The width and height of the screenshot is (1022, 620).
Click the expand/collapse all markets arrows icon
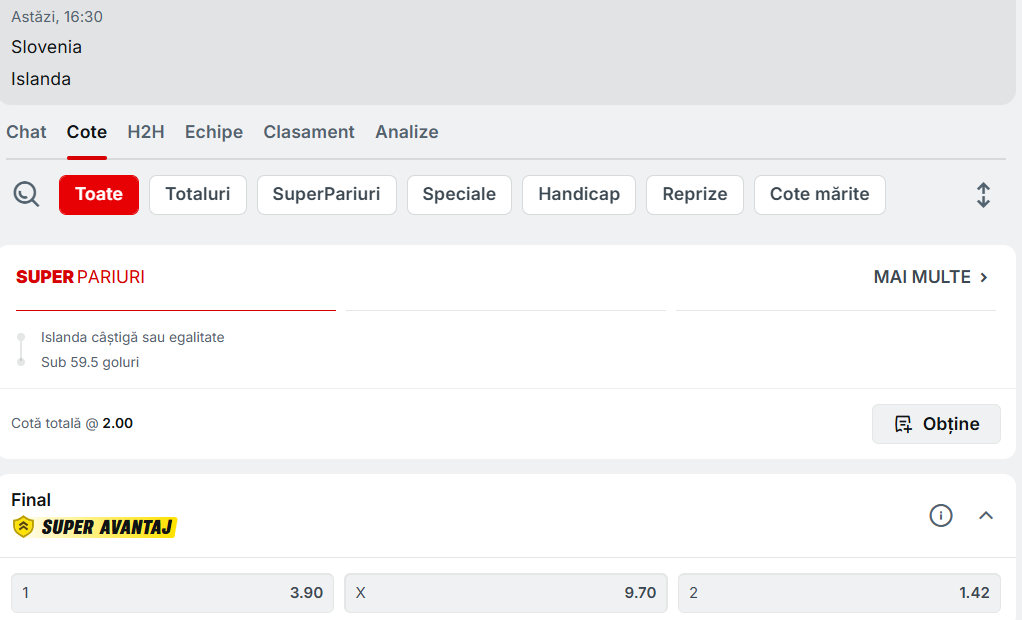[983, 195]
